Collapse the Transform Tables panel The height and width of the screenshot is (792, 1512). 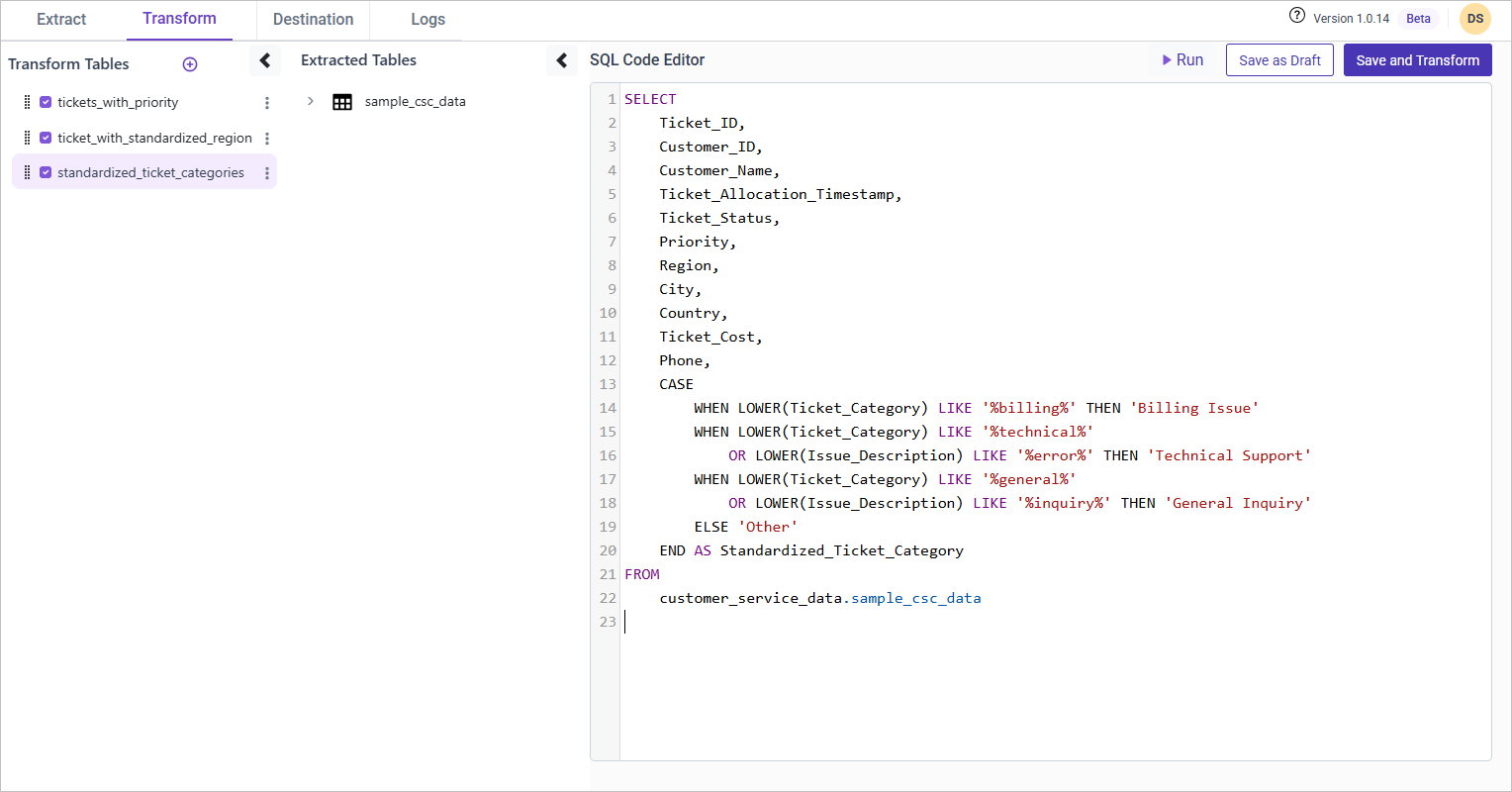(265, 60)
